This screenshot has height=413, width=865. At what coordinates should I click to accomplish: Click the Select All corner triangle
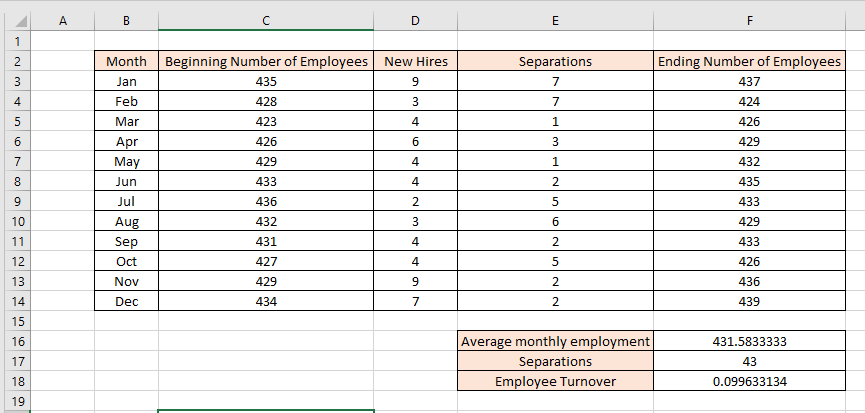coord(19,21)
